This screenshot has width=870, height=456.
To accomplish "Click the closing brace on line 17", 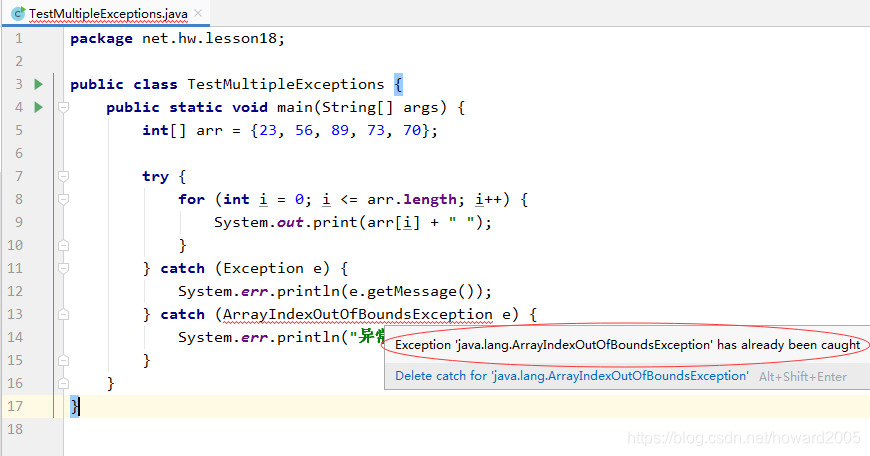I will [x=74, y=406].
